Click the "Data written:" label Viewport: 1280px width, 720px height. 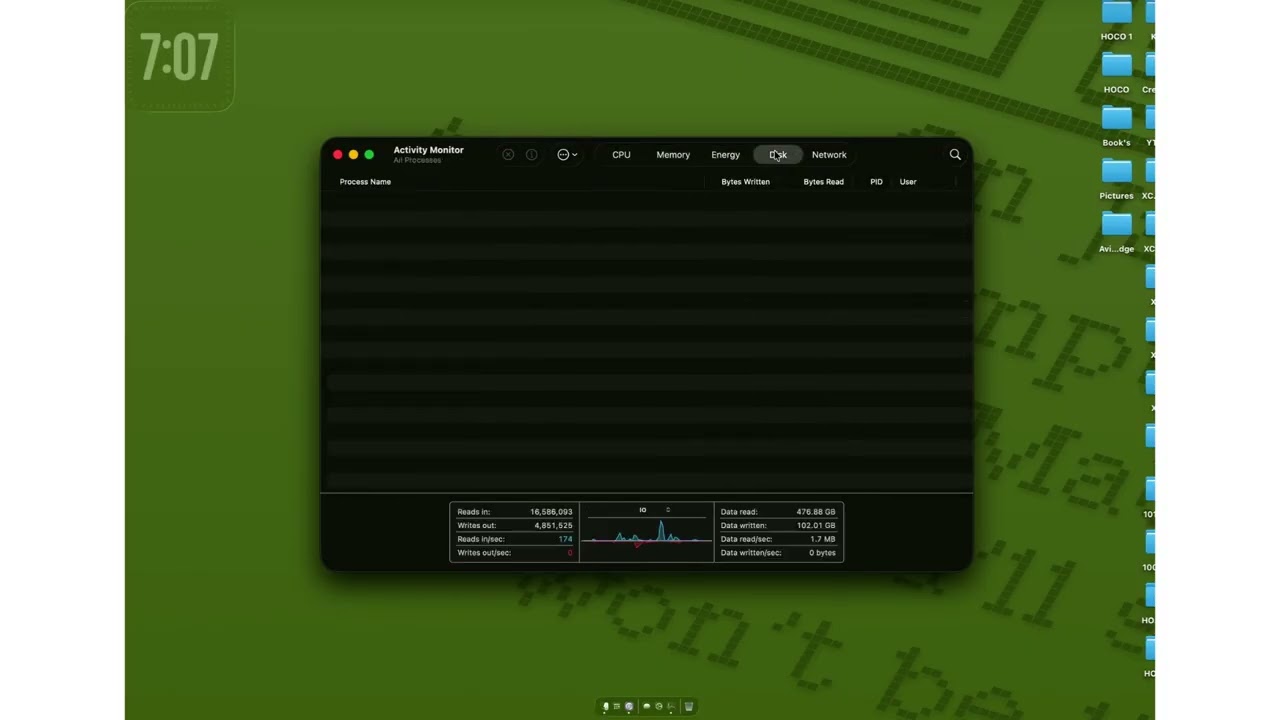click(x=744, y=525)
